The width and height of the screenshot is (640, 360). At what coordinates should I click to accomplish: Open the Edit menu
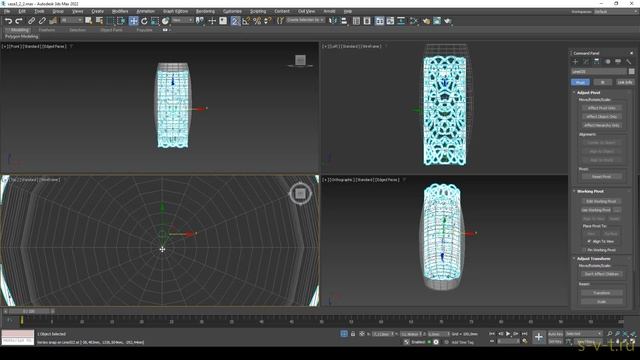point(22,11)
